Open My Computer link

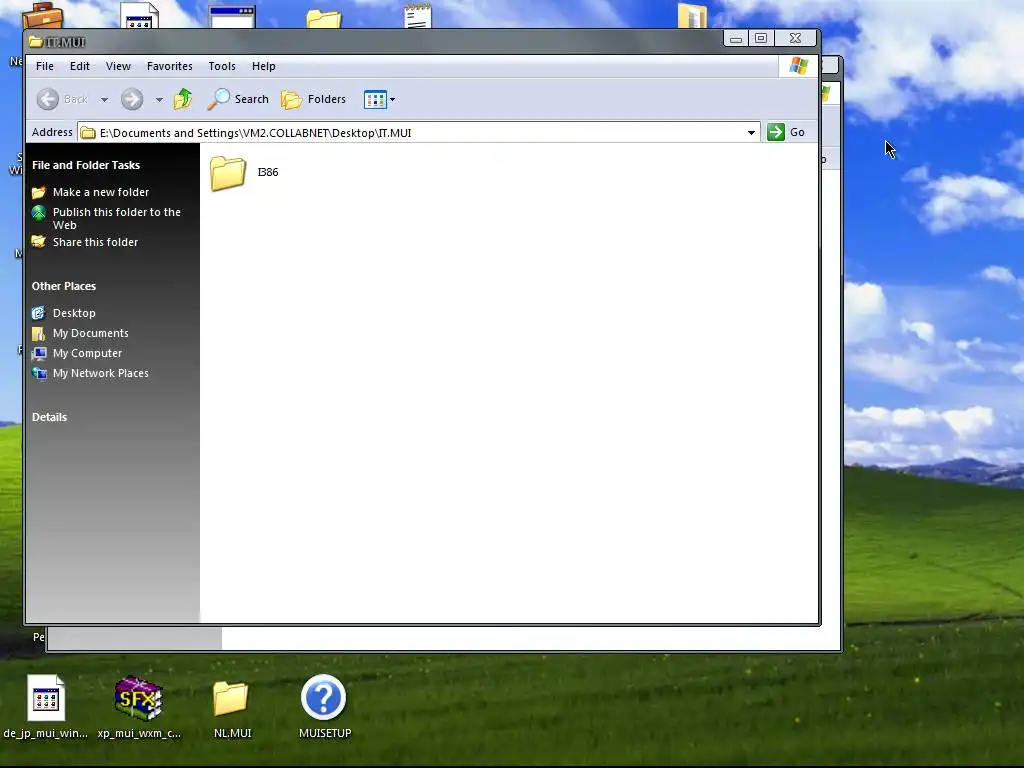[88, 353]
